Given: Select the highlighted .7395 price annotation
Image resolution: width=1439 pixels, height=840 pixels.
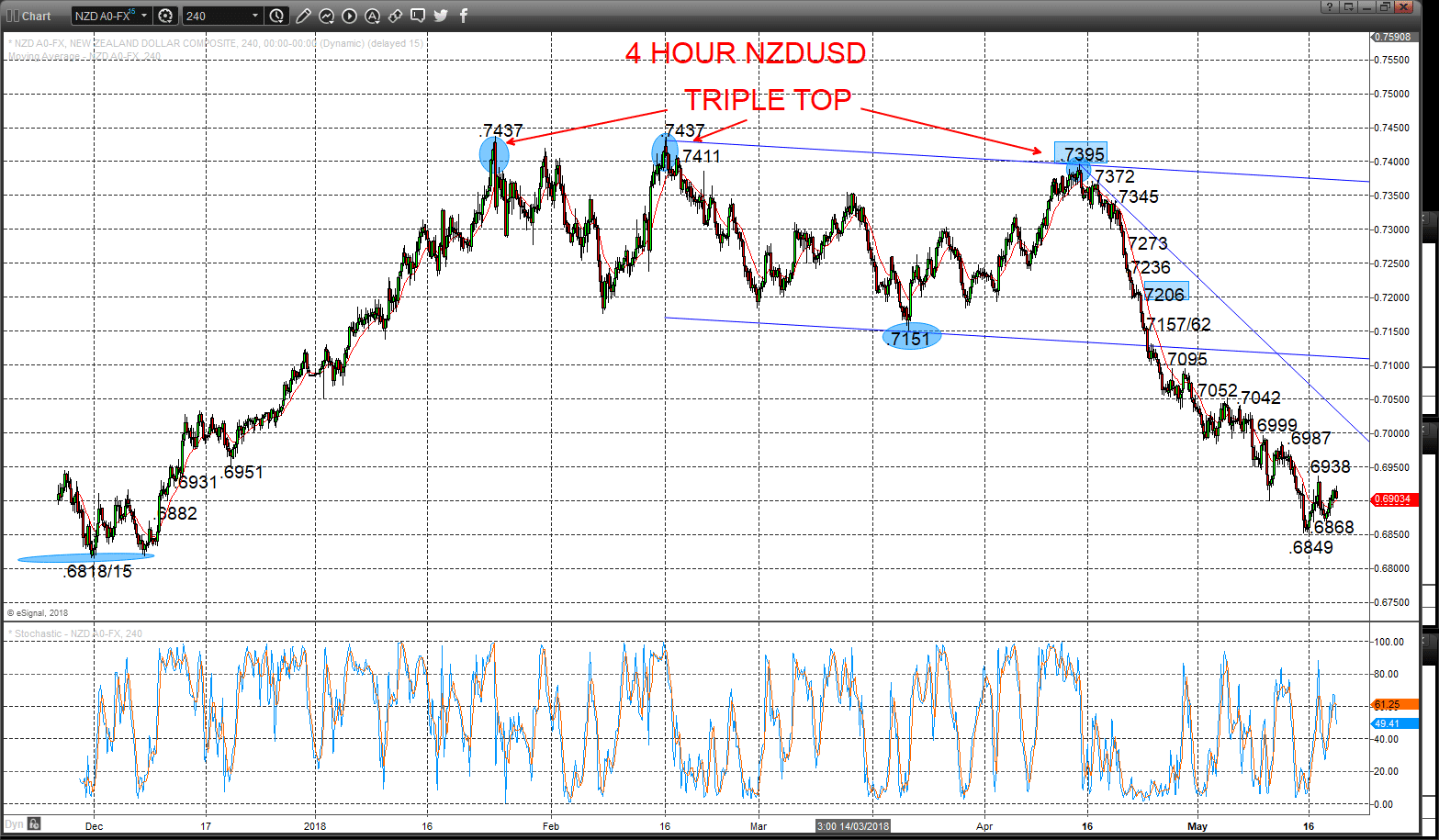Looking at the screenshot, I should pyautogui.click(x=1081, y=152).
